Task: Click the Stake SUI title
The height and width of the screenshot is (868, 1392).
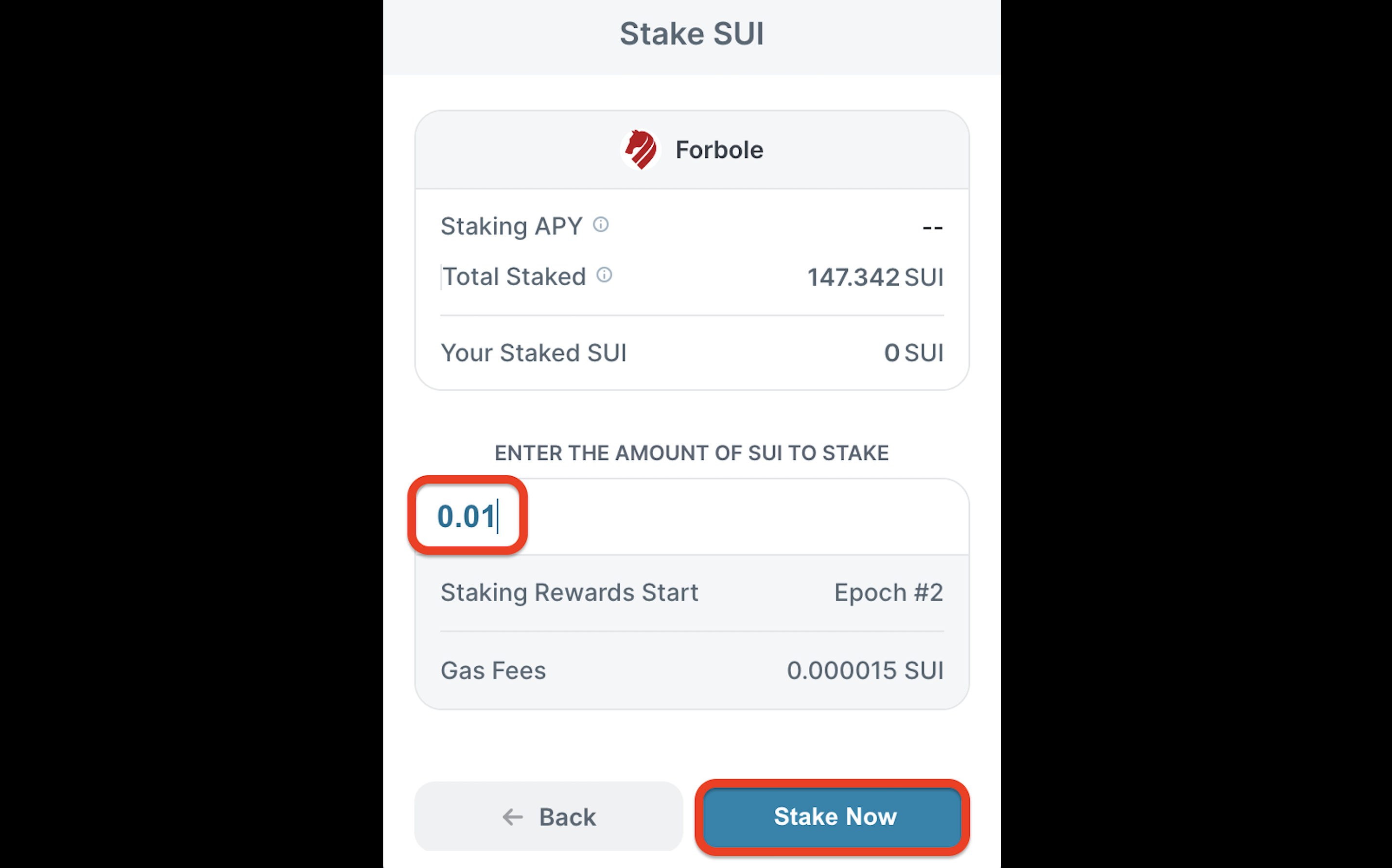Action: point(691,33)
